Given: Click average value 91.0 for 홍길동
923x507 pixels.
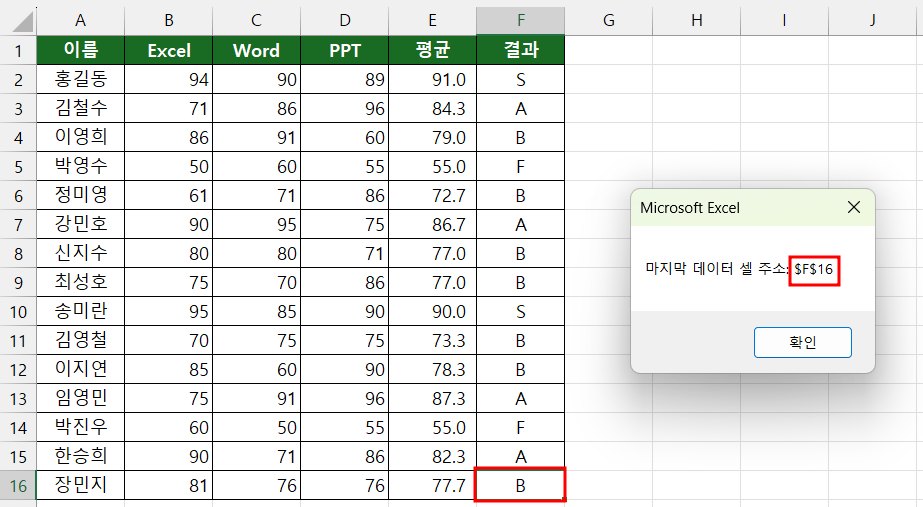Looking at the screenshot, I should click(x=432, y=79).
